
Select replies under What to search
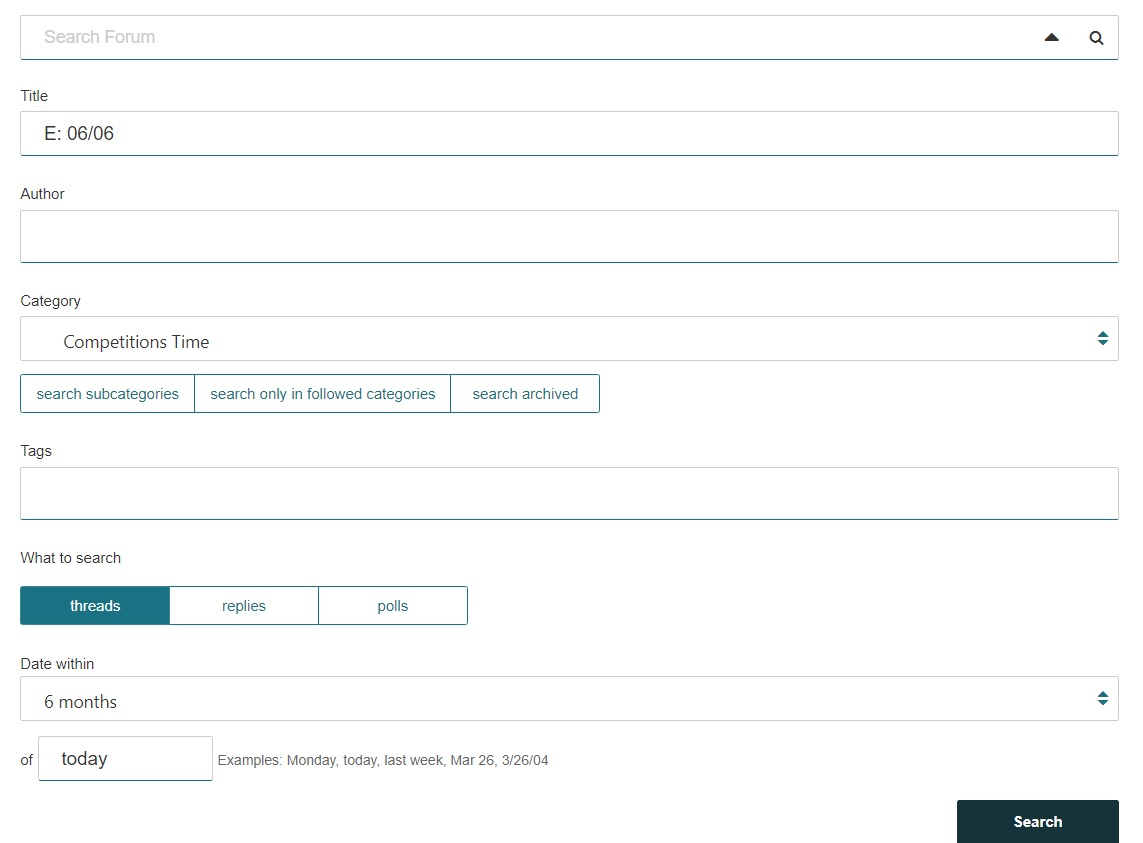click(x=243, y=605)
